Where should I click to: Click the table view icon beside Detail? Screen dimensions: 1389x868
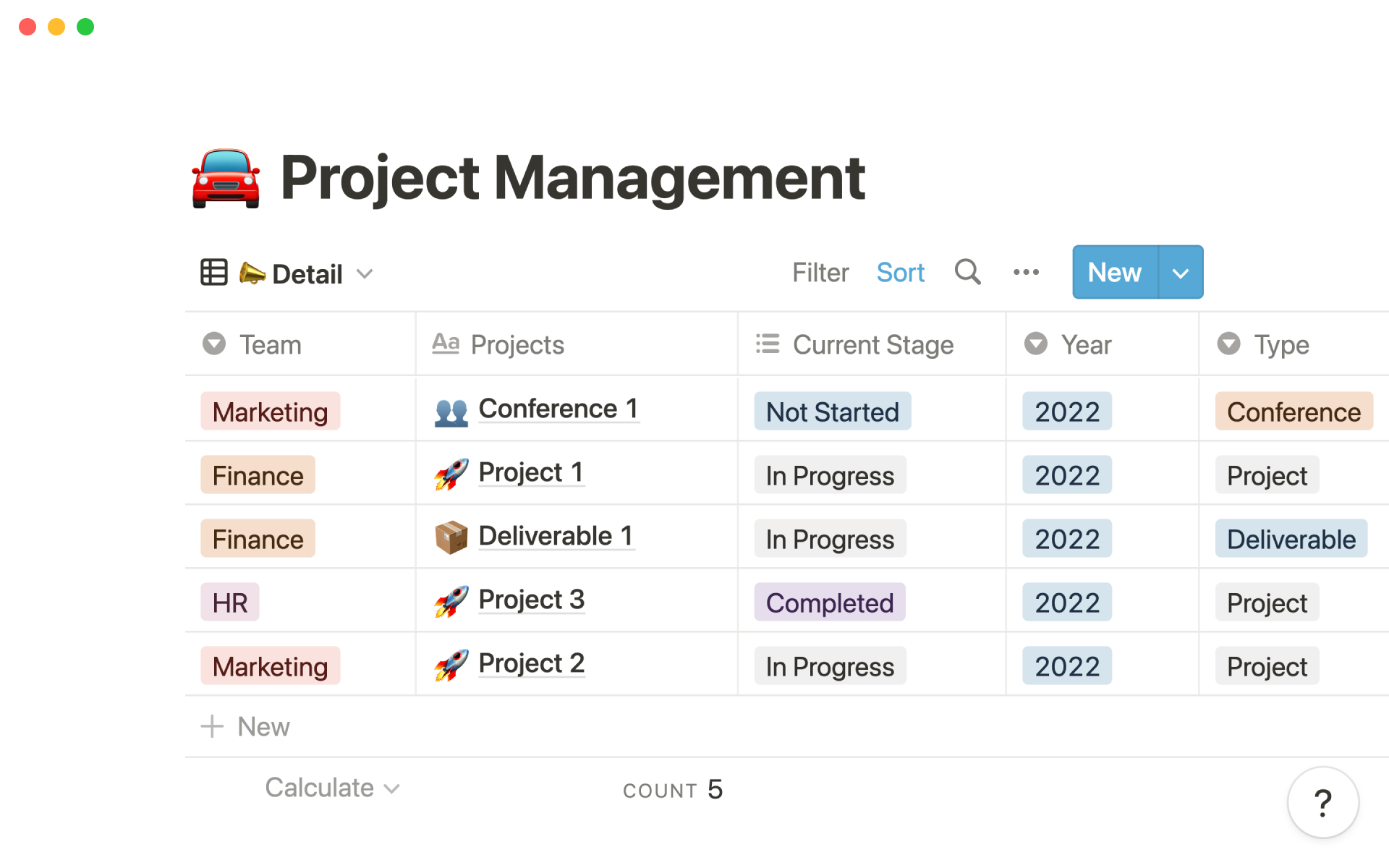point(214,273)
